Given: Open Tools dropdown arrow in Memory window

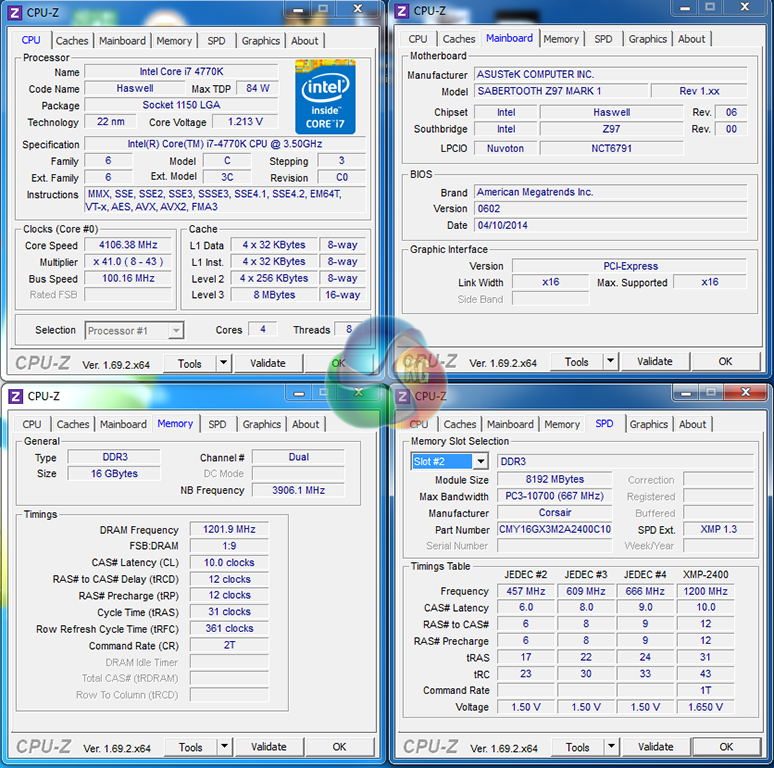Looking at the screenshot, I should (x=225, y=746).
